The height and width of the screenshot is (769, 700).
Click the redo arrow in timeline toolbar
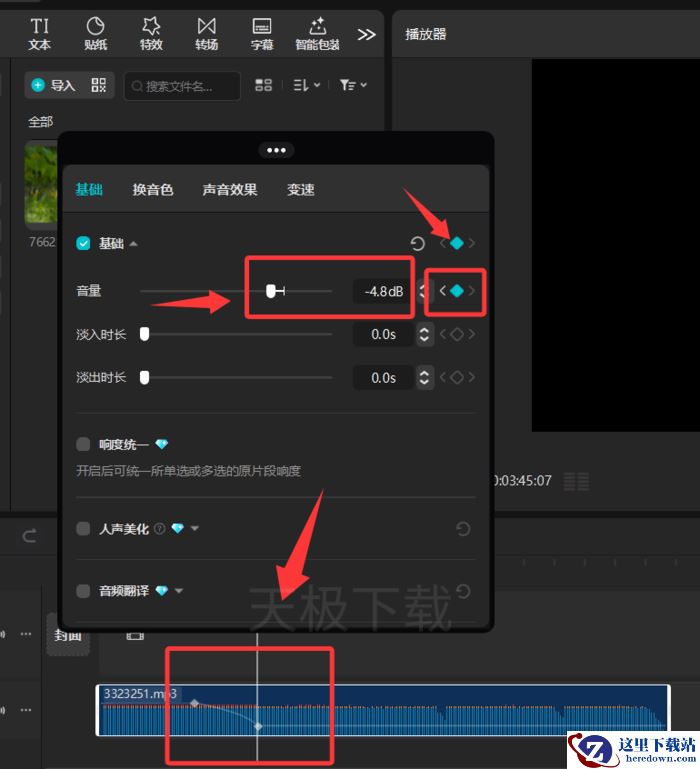pyautogui.click(x=29, y=536)
